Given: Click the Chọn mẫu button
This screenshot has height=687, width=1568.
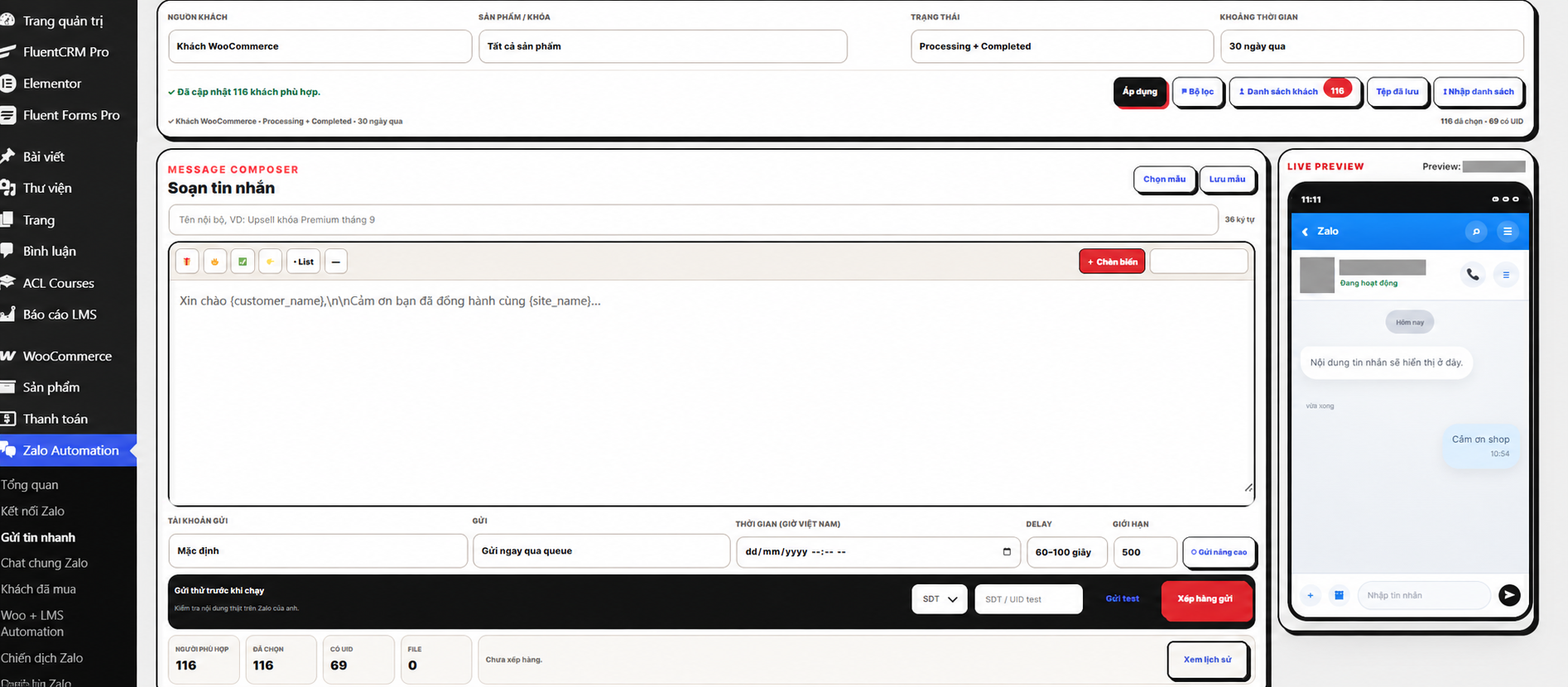Looking at the screenshot, I should pos(1164,180).
